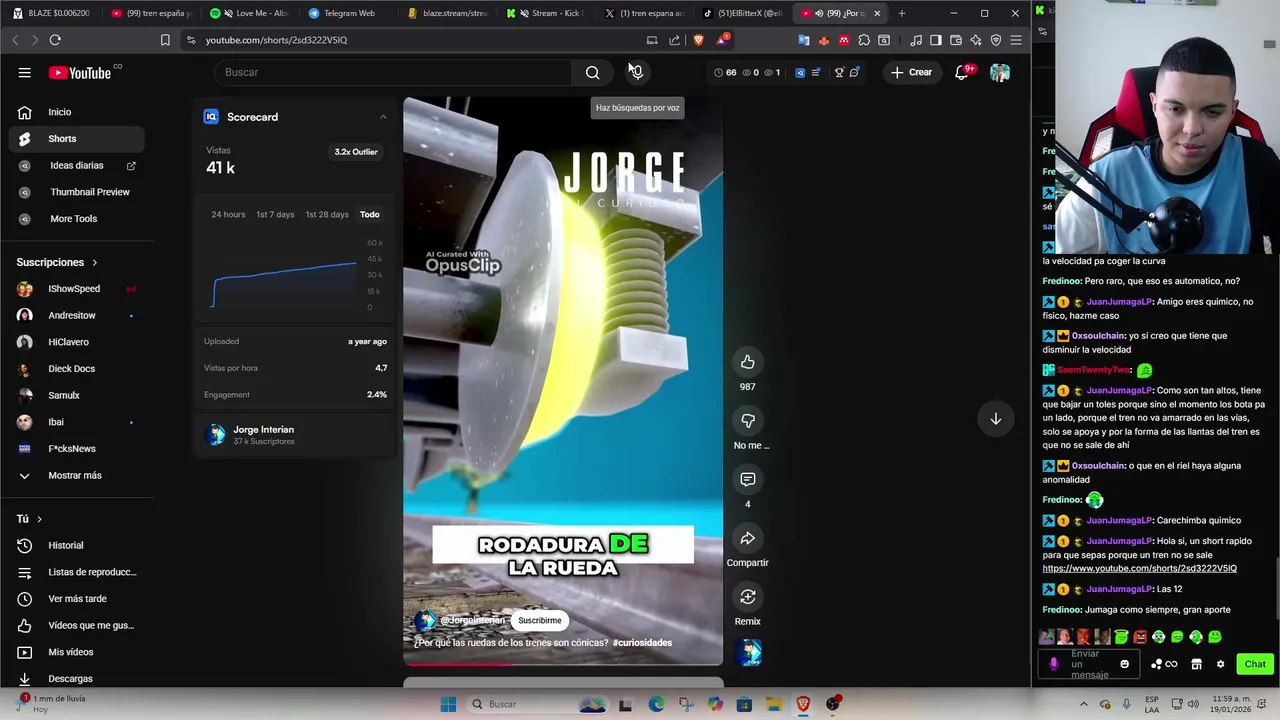Click the Enviar un mensaje chat field
Image resolution: width=1280 pixels, height=720 pixels.
tap(1090, 664)
